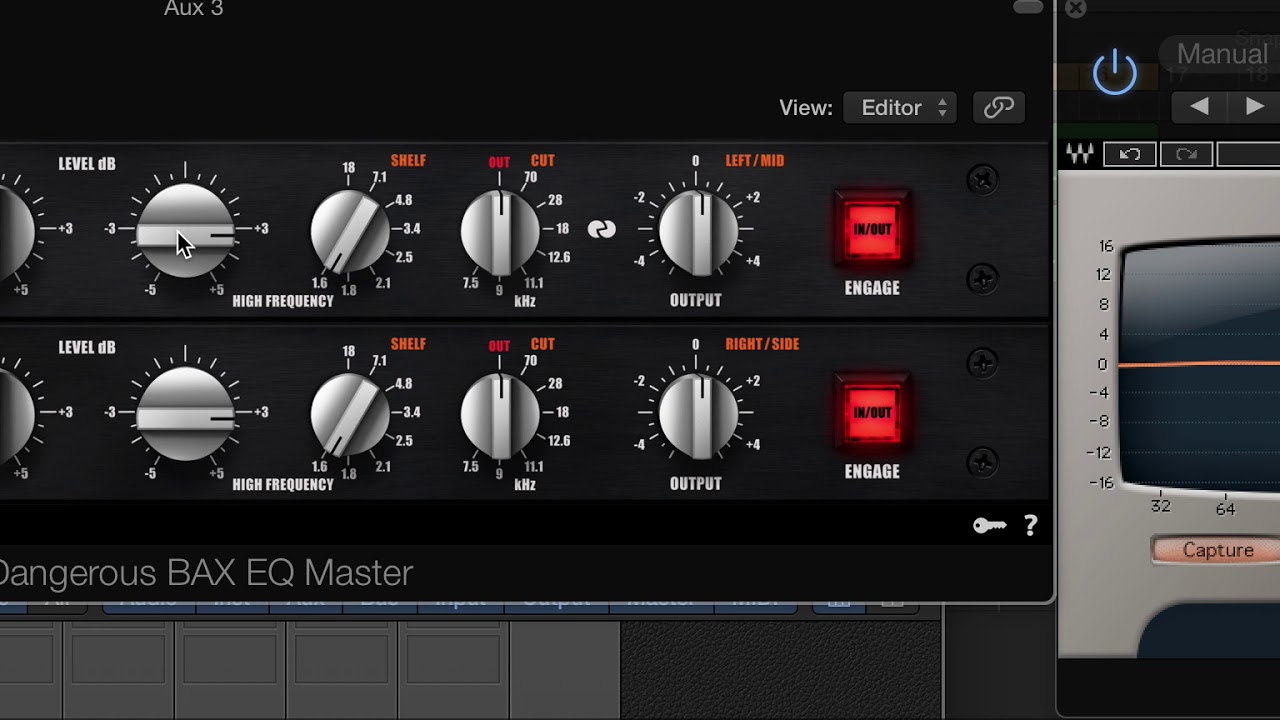Click the "OUTPUT" label in the Right/Side row
The width and height of the screenshot is (1280, 720).
click(695, 484)
